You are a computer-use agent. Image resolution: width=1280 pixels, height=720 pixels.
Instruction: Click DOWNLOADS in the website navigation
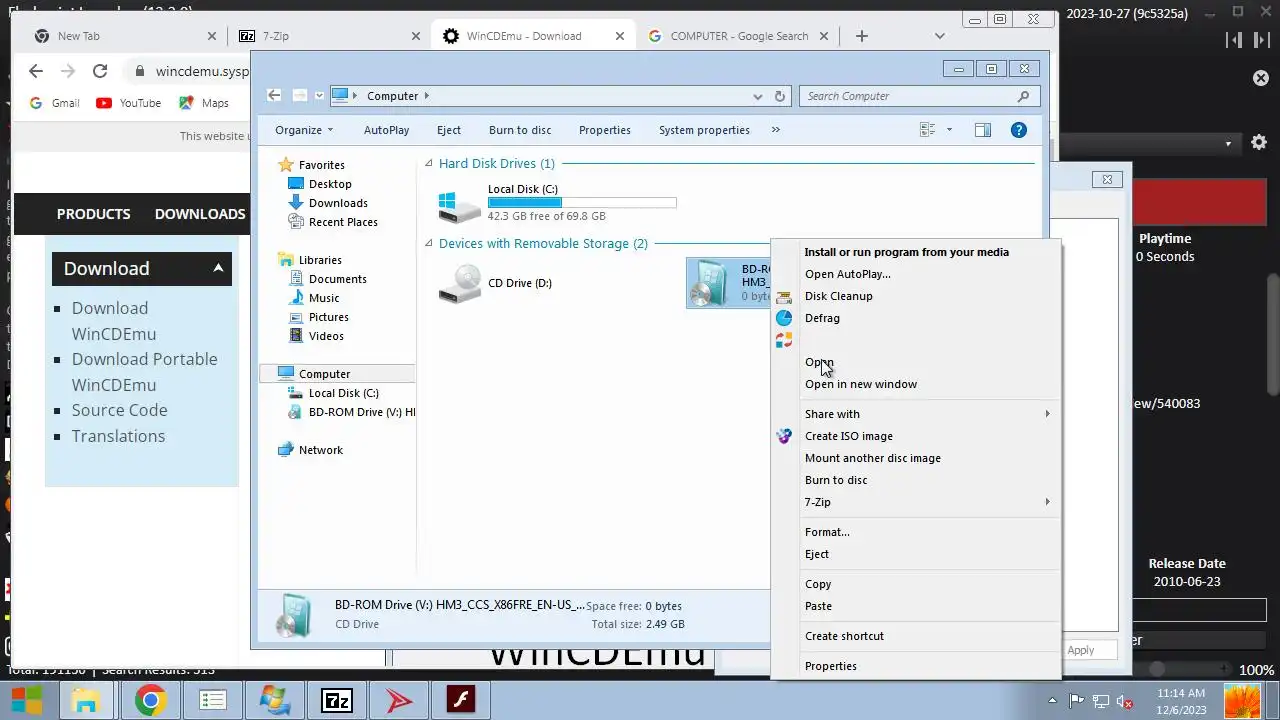click(200, 214)
